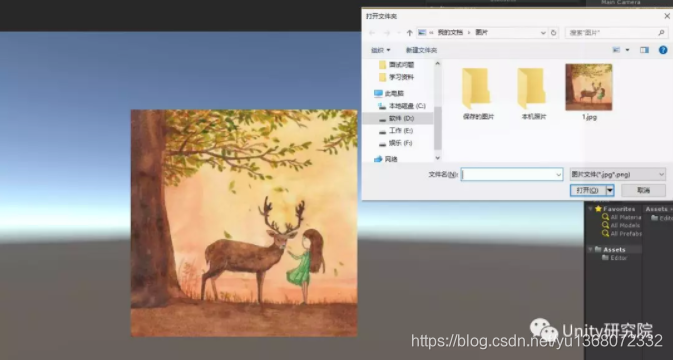Go up one folder level
673x360 pixels.
pyautogui.click(x=409, y=33)
